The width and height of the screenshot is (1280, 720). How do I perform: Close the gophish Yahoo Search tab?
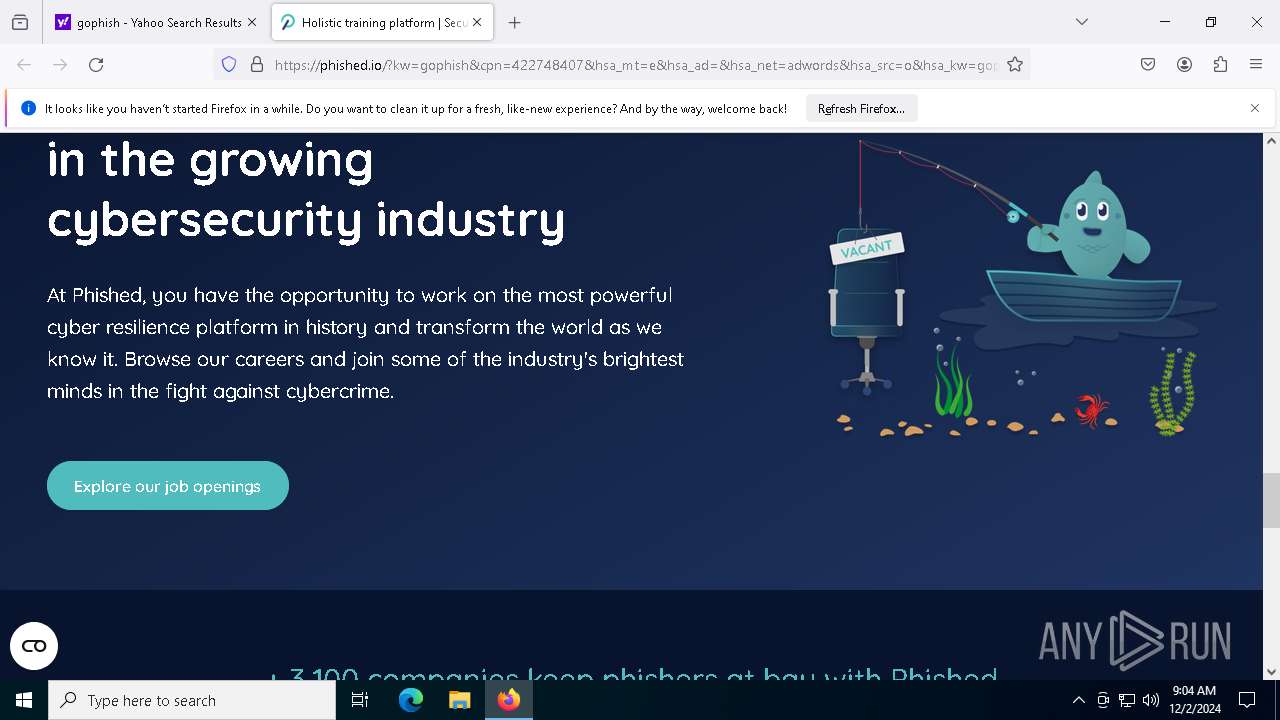click(x=251, y=22)
